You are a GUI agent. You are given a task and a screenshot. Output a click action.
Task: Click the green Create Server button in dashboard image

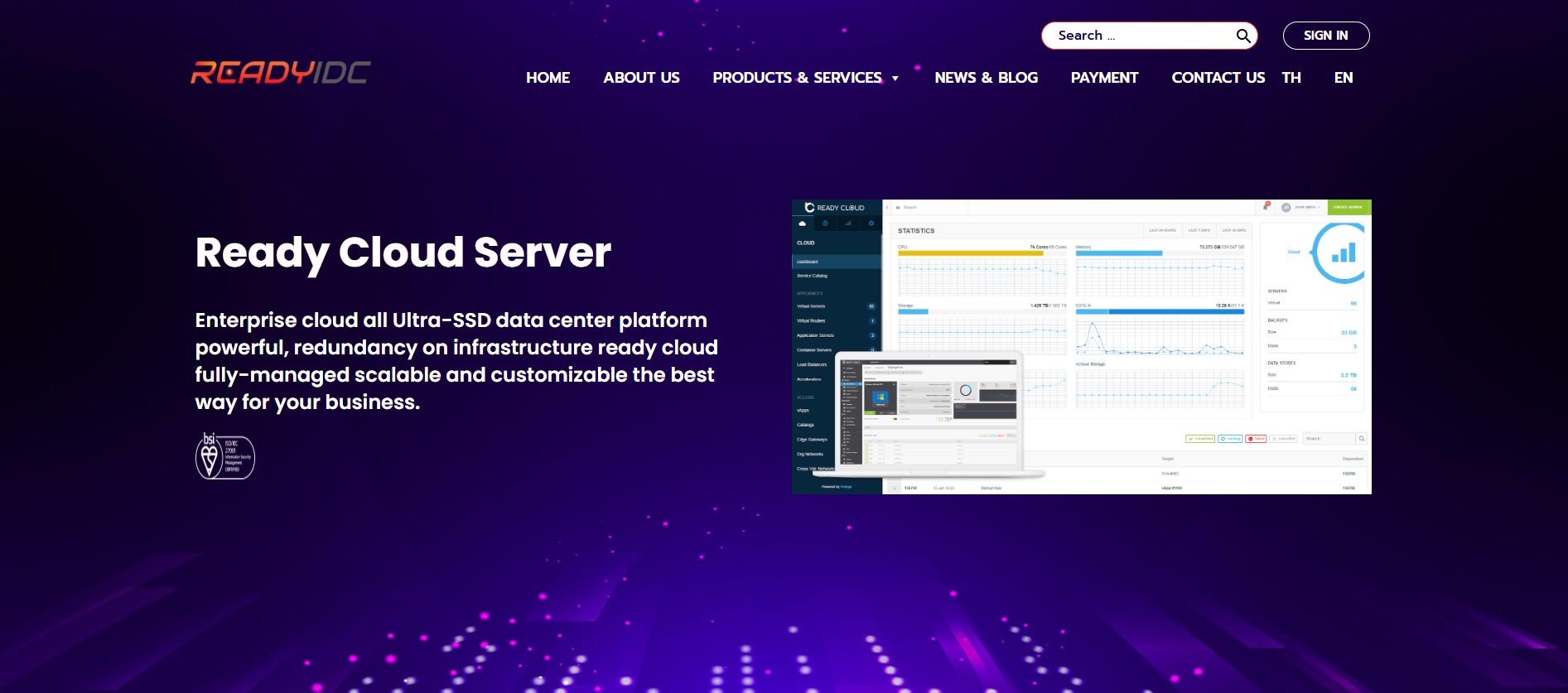1349,207
